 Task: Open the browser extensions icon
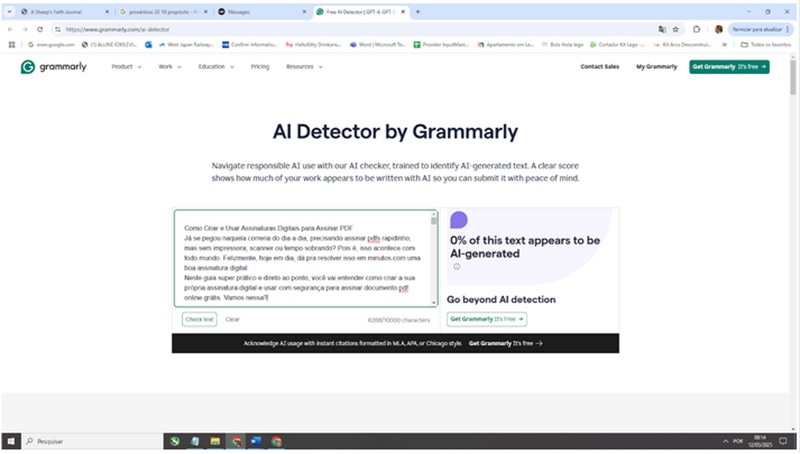tap(696, 30)
